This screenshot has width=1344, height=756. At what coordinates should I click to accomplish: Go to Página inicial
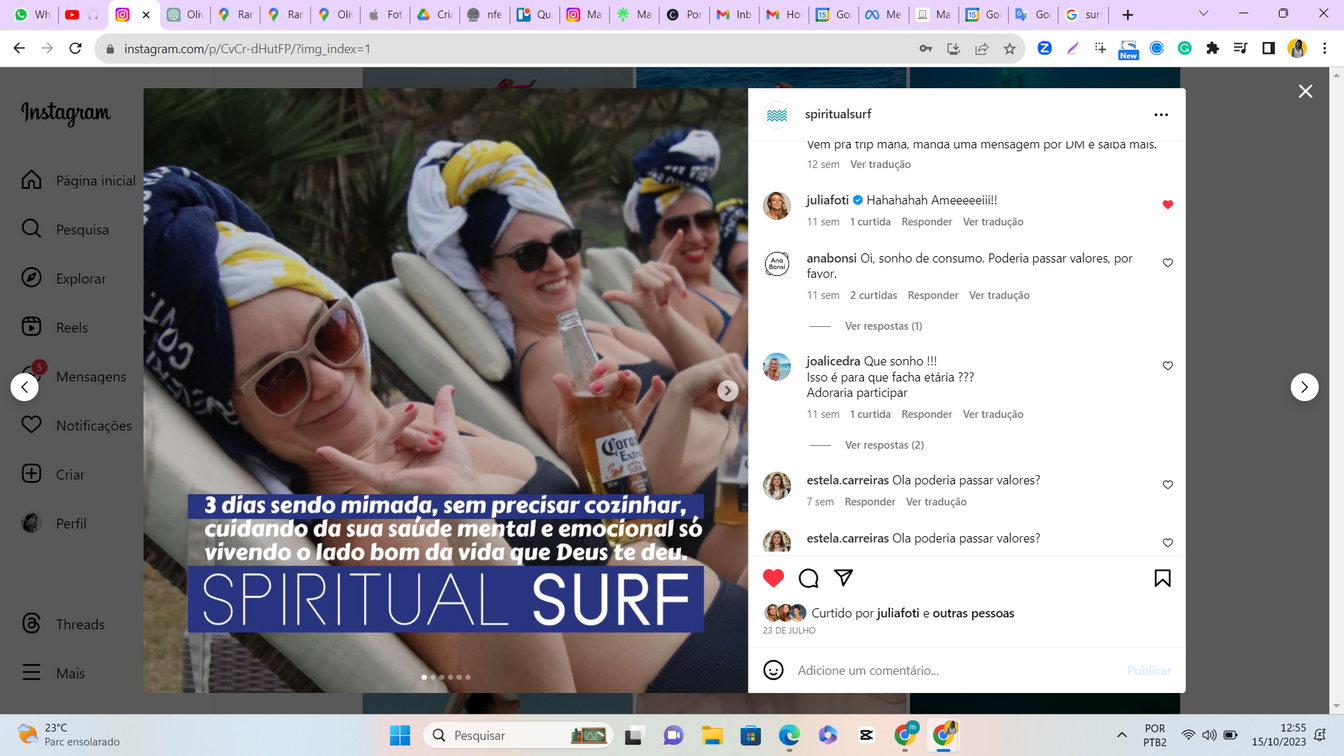[x=95, y=180]
